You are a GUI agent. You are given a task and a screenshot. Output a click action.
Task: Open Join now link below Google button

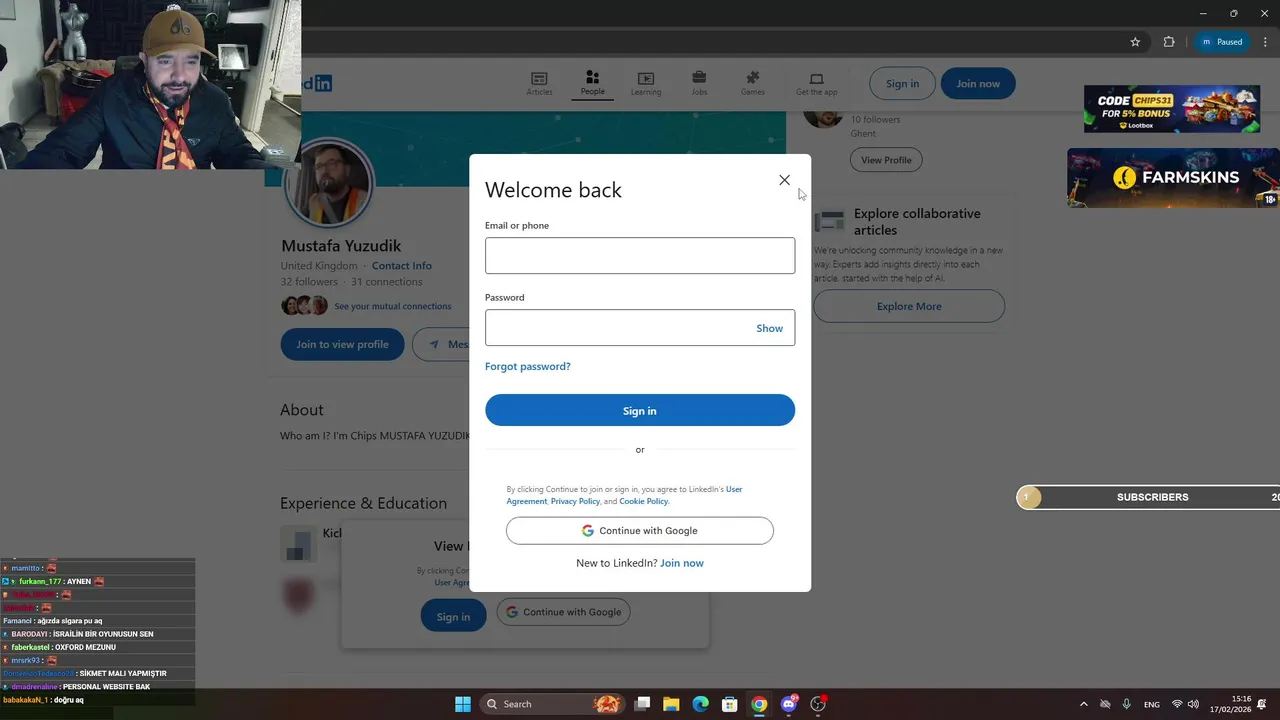(x=682, y=563)
